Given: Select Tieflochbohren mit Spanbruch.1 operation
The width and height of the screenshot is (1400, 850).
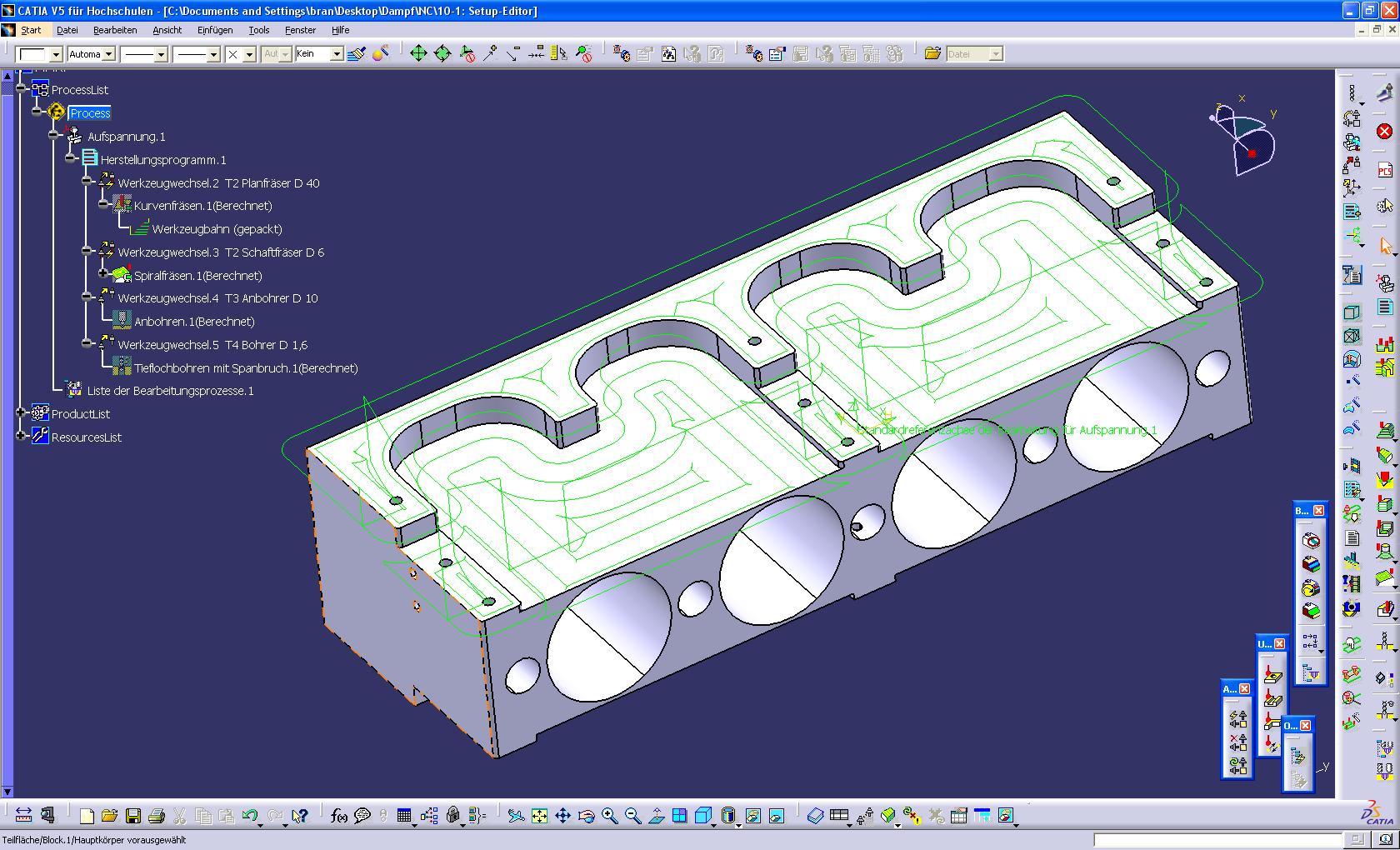Looking at the screenshot, I should pos(246,368).
